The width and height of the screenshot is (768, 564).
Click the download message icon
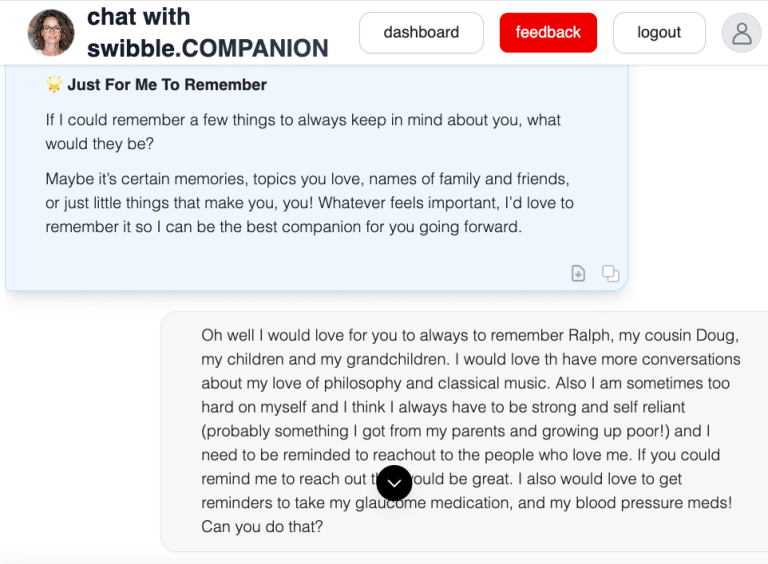(578, 273)
